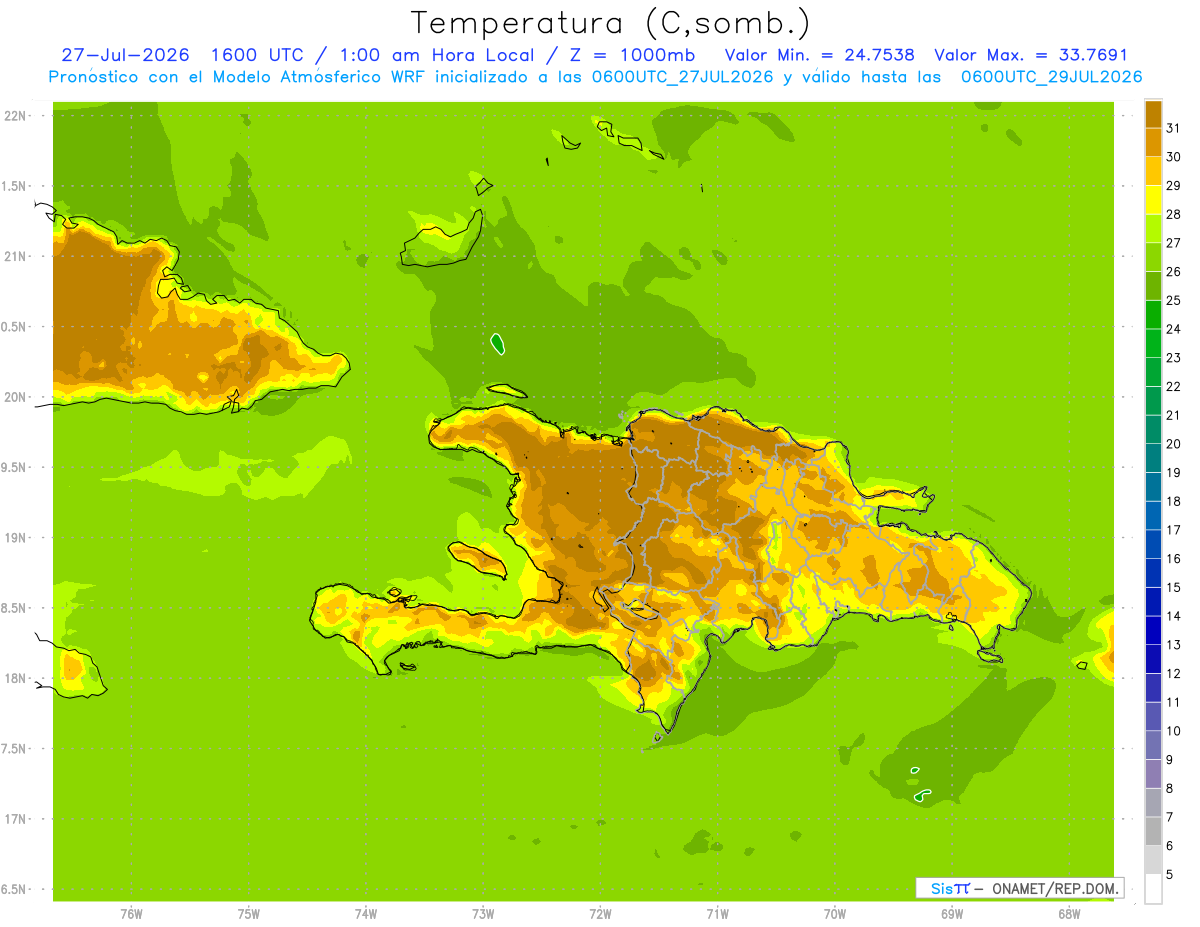Screen dimensions: 1200x927
Task: Click the legend value 28
Action: click(1173, 214)
